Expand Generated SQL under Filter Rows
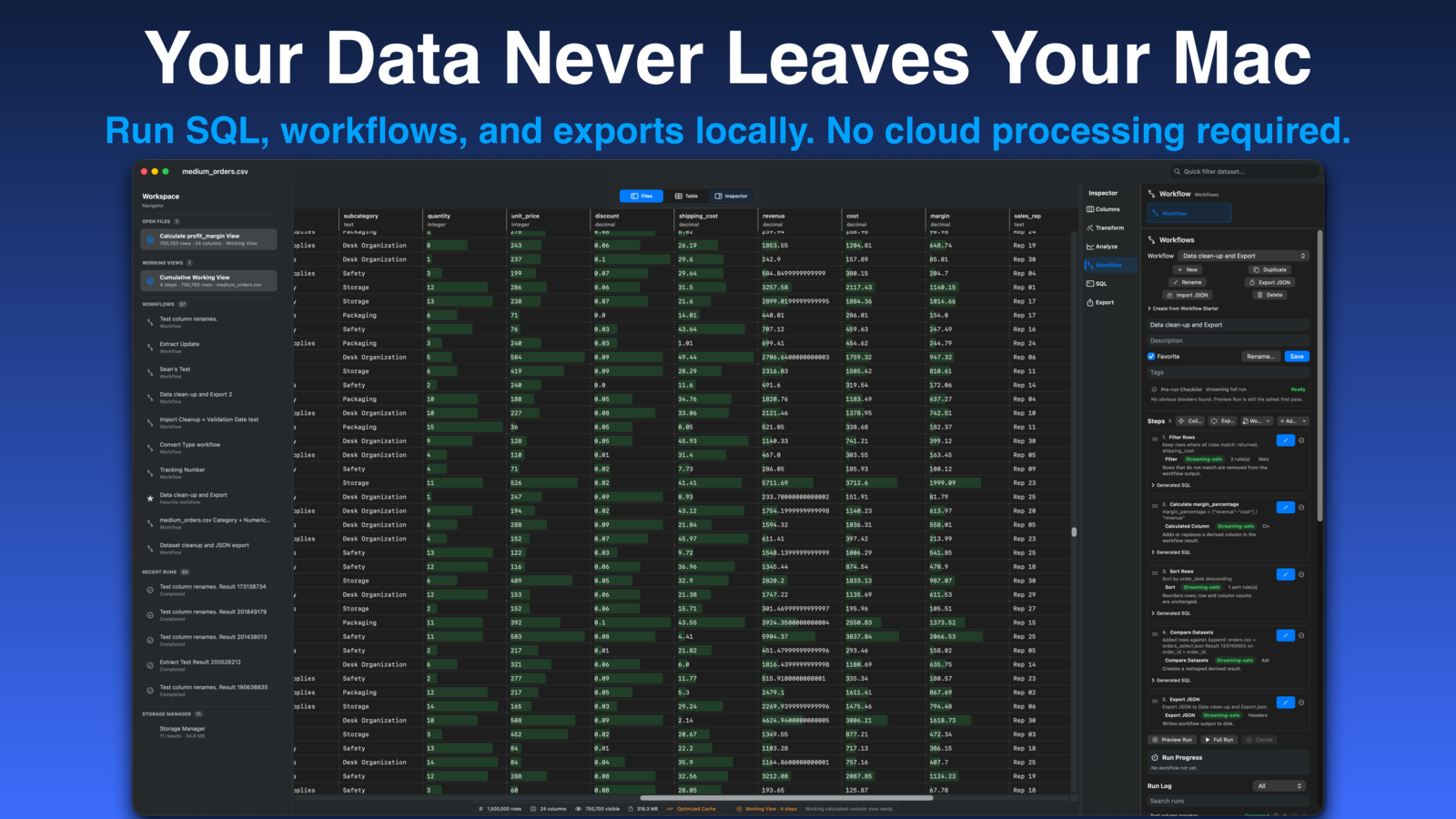1456x819 pixels. [x=1171, y=485]
